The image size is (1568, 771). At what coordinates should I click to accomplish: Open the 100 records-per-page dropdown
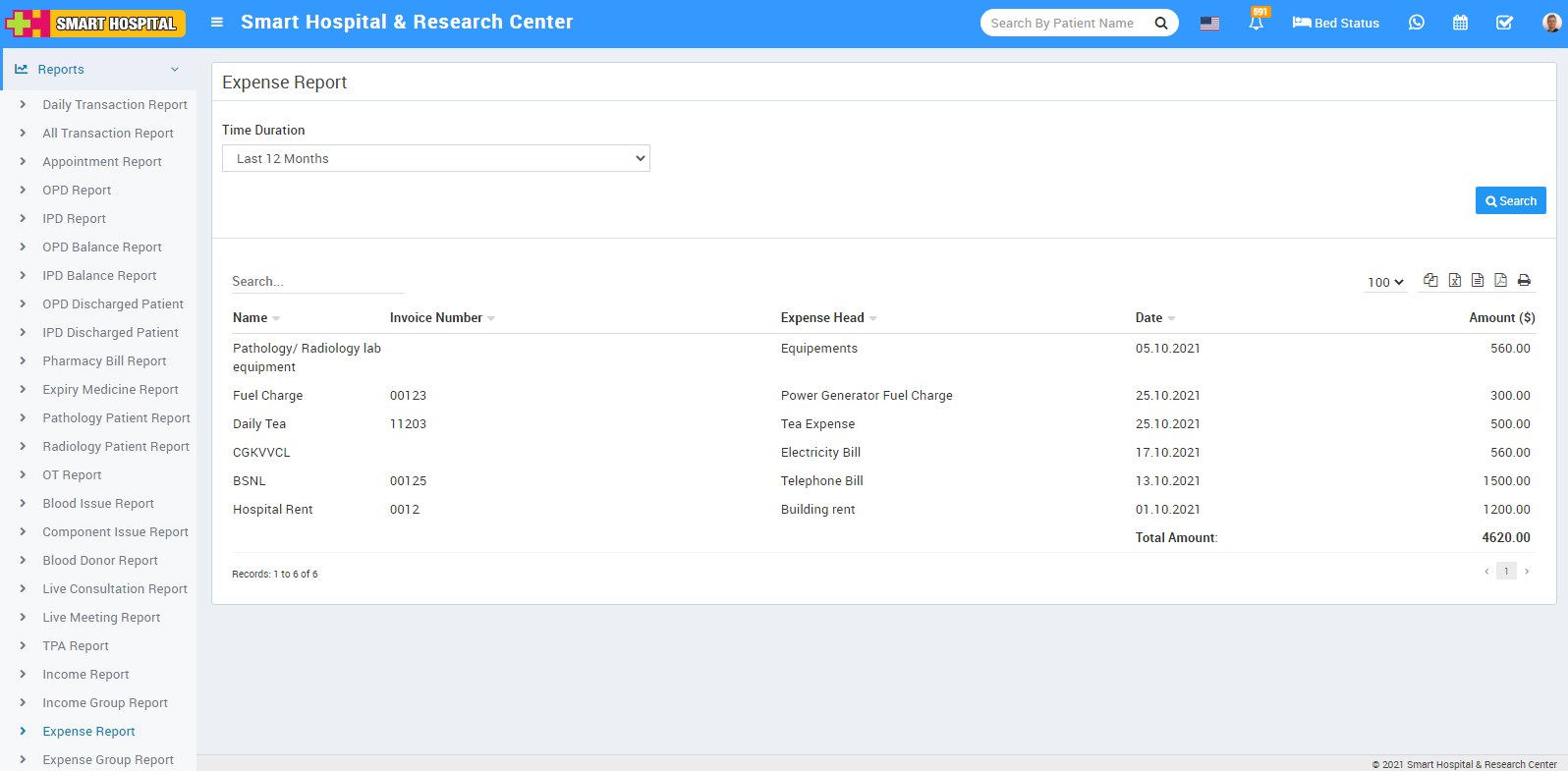pos(1385,282)
